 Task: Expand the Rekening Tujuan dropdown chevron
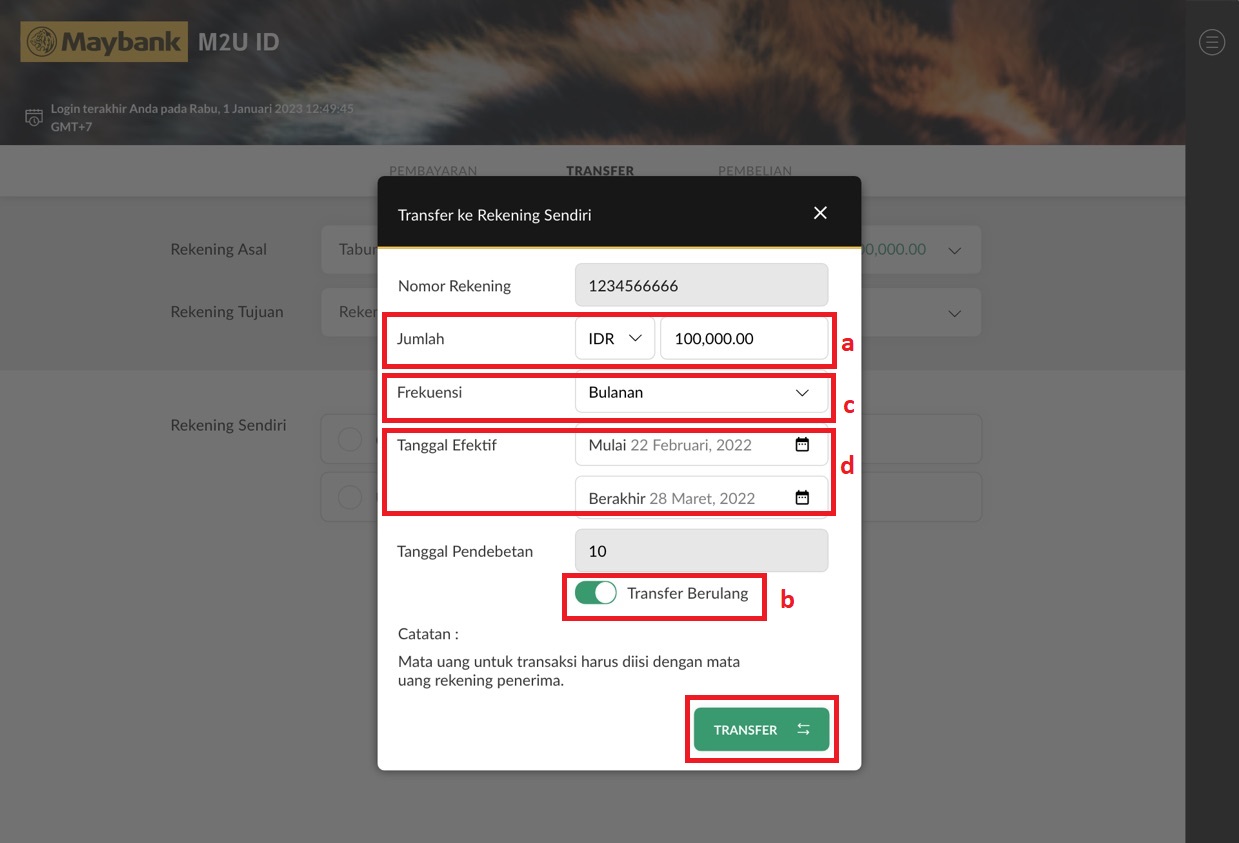(954, 313)
